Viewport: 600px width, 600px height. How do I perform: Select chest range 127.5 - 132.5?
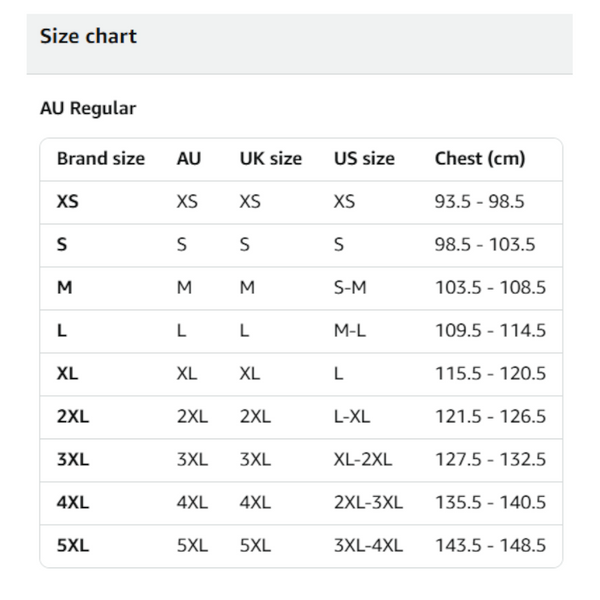pyautogui.click(x=490, y=460)
